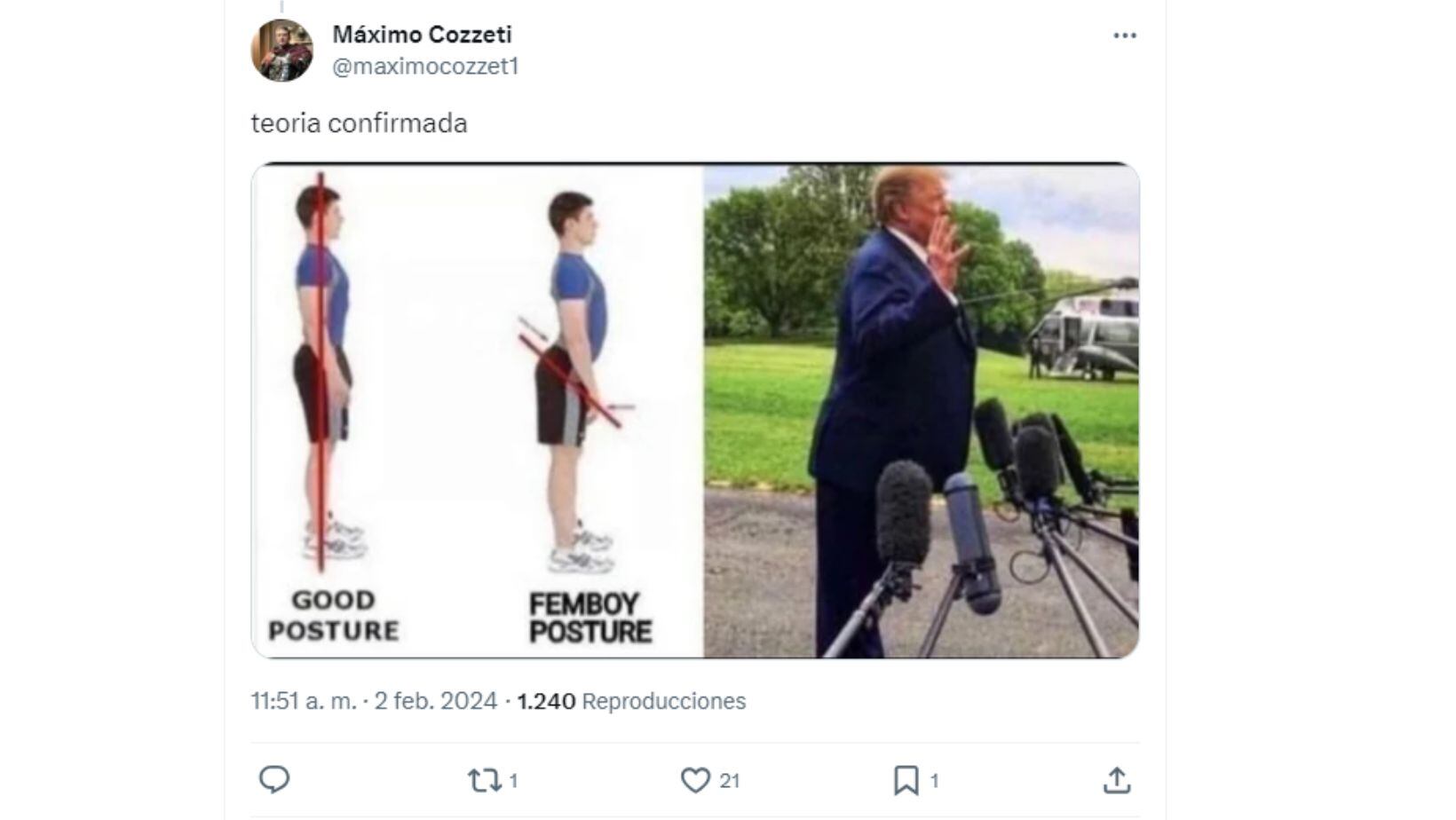Select the tweet text "teoria confirmada"
This screenshot has width=1456, height=820.
point(359,123)
